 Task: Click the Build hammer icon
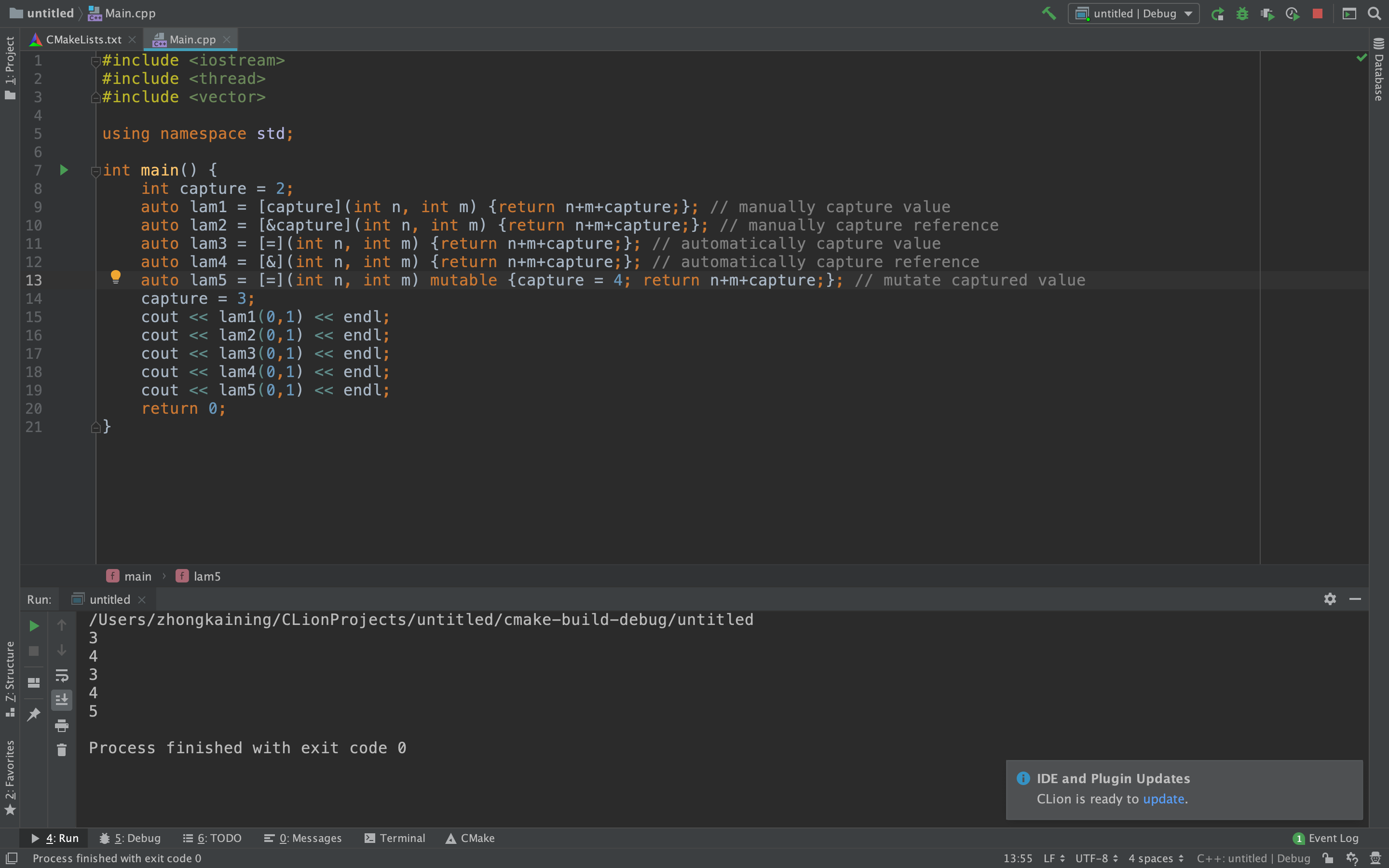click(1049, 13)
